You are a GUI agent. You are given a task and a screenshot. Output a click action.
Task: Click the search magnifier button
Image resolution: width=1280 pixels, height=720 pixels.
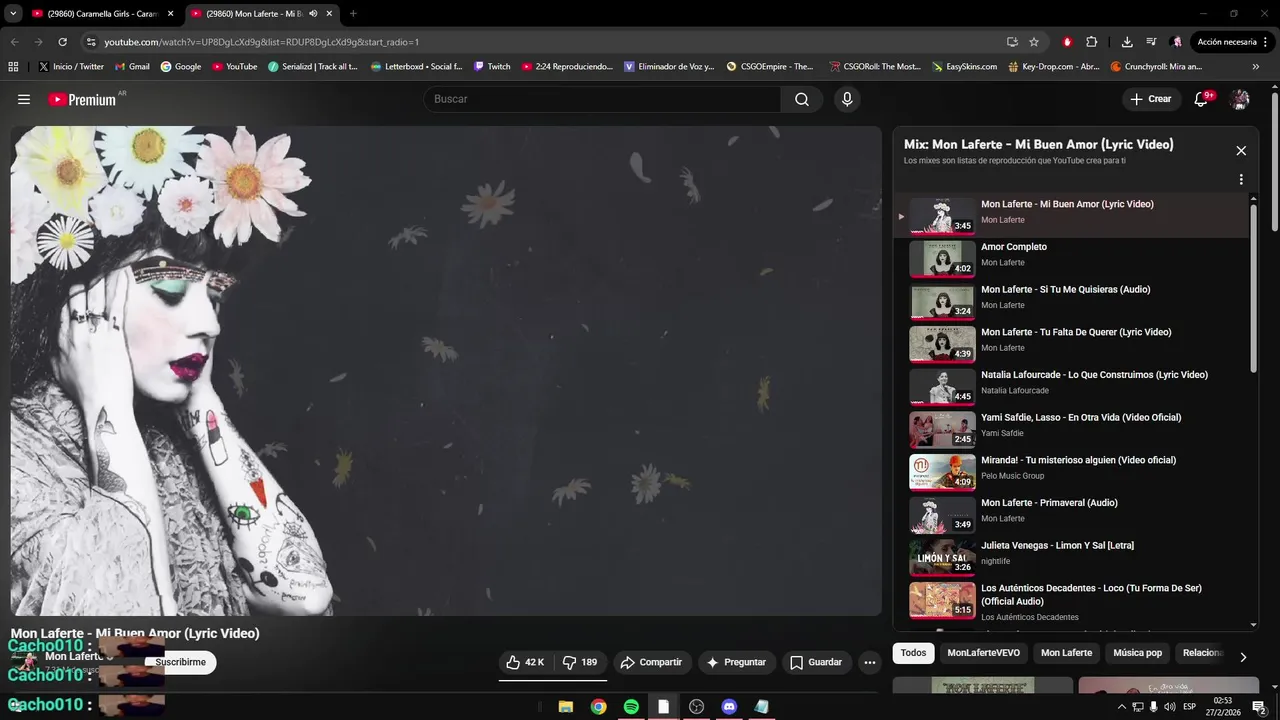point(802,99)
